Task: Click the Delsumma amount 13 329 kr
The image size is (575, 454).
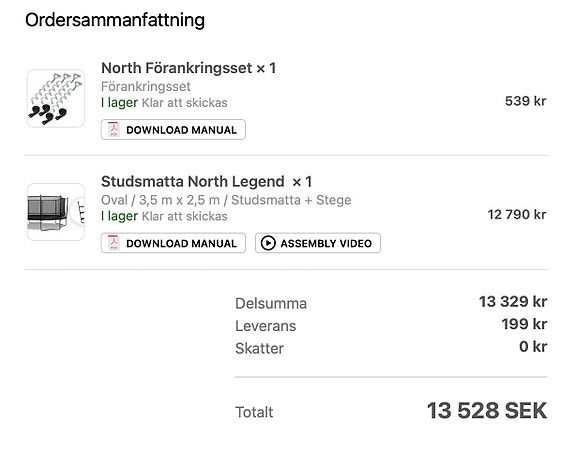Action: pos(513,302)
